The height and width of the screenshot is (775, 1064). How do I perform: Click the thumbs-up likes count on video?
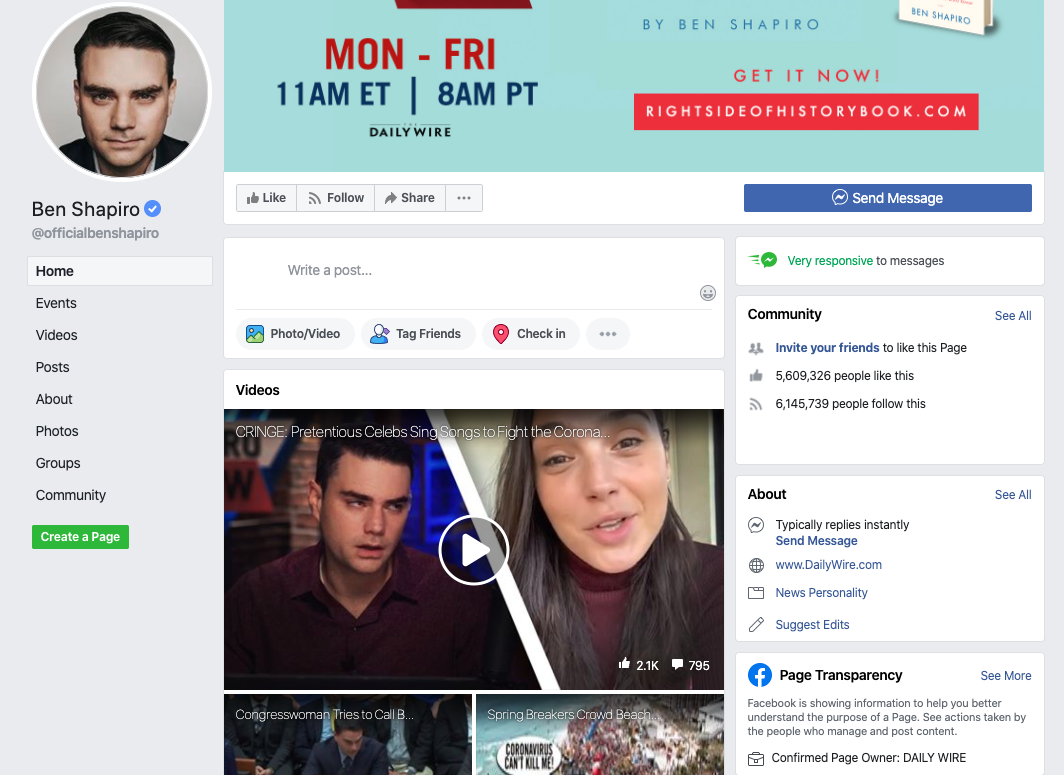click(x=638, y=665)
